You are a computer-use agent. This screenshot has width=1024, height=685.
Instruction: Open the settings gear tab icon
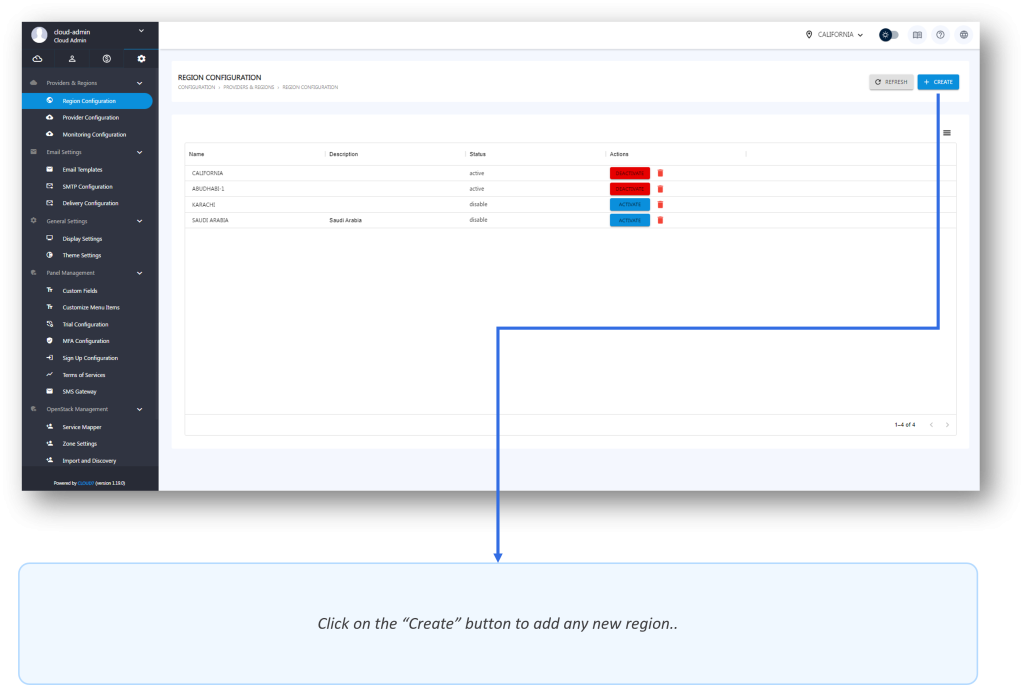pos(141,59)
